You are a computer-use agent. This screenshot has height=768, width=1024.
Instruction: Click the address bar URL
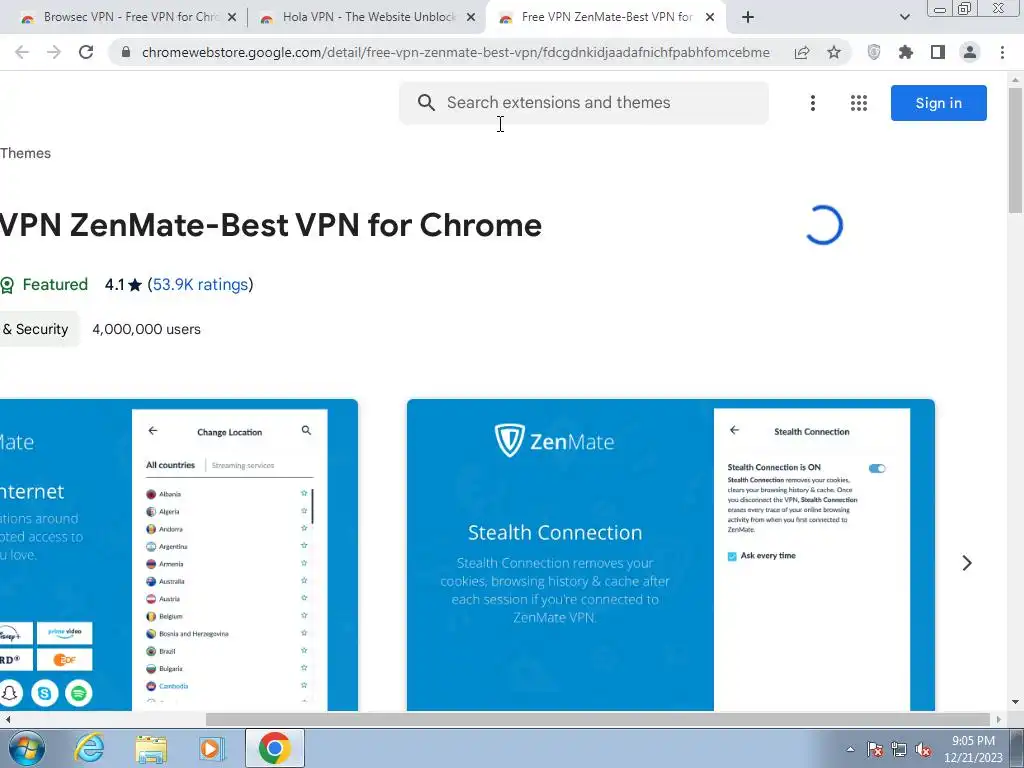(x=455, y=52)
